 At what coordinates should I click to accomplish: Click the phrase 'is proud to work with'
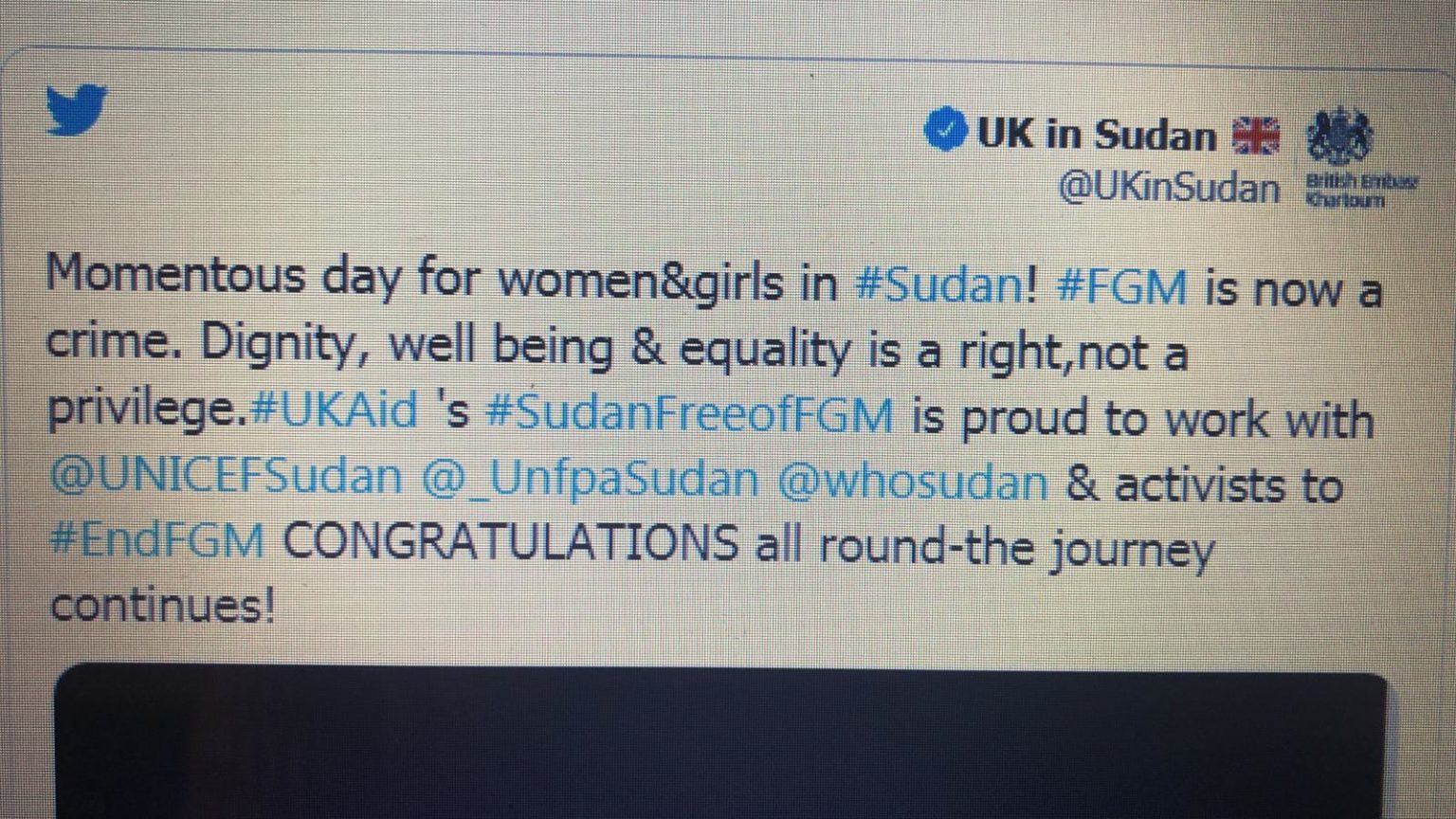click(x=1142, y=418)
